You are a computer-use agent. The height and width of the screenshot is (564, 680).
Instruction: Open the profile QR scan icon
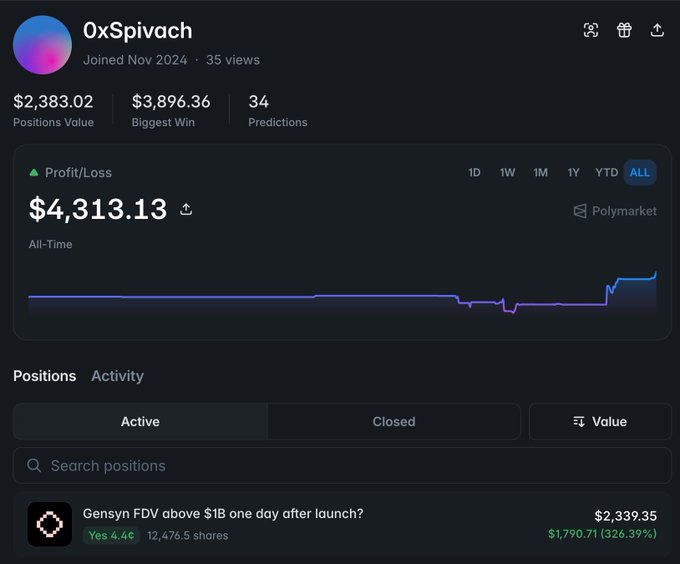click(591, 30)
